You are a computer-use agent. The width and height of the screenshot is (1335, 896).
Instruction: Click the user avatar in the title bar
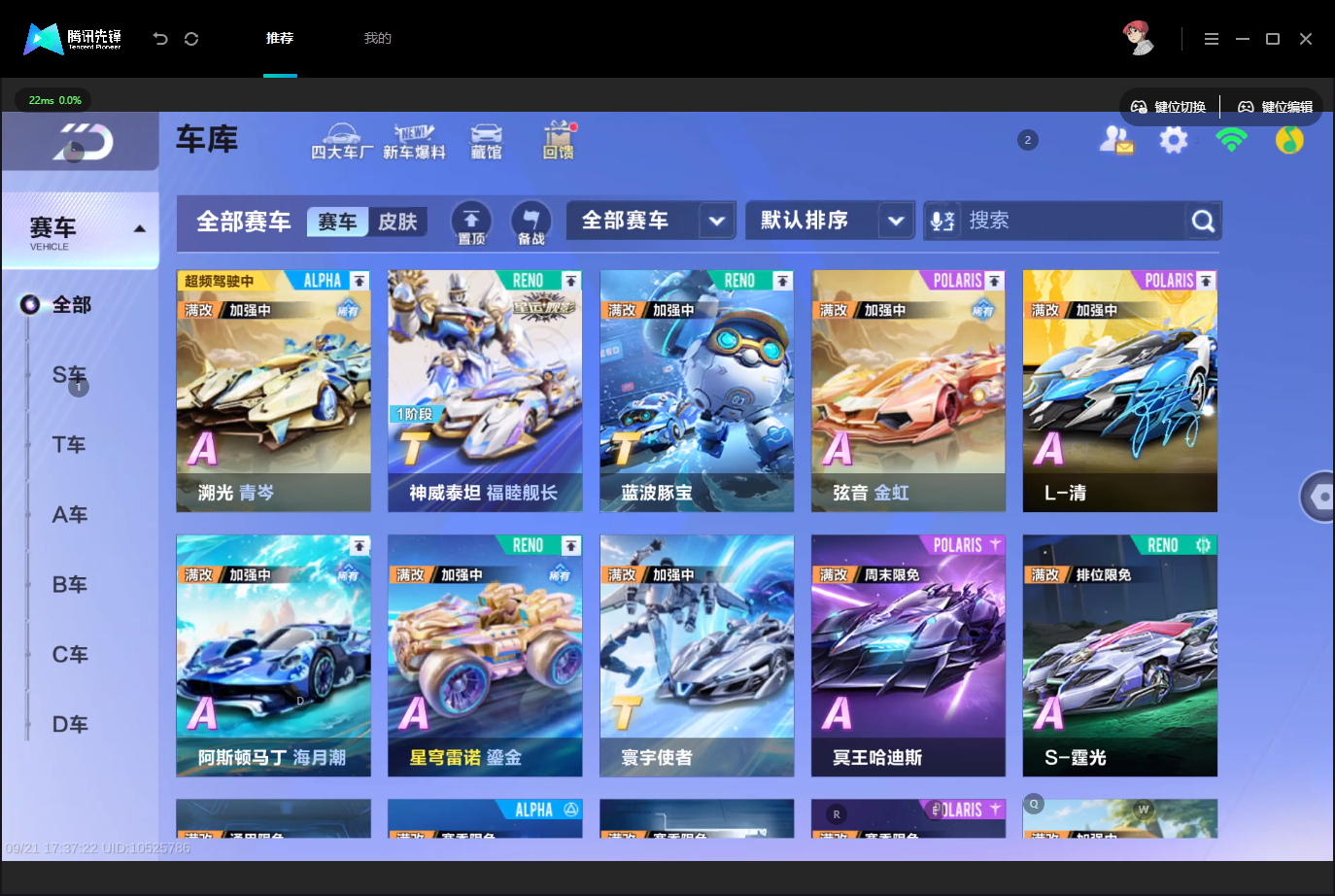point(1139,38)
